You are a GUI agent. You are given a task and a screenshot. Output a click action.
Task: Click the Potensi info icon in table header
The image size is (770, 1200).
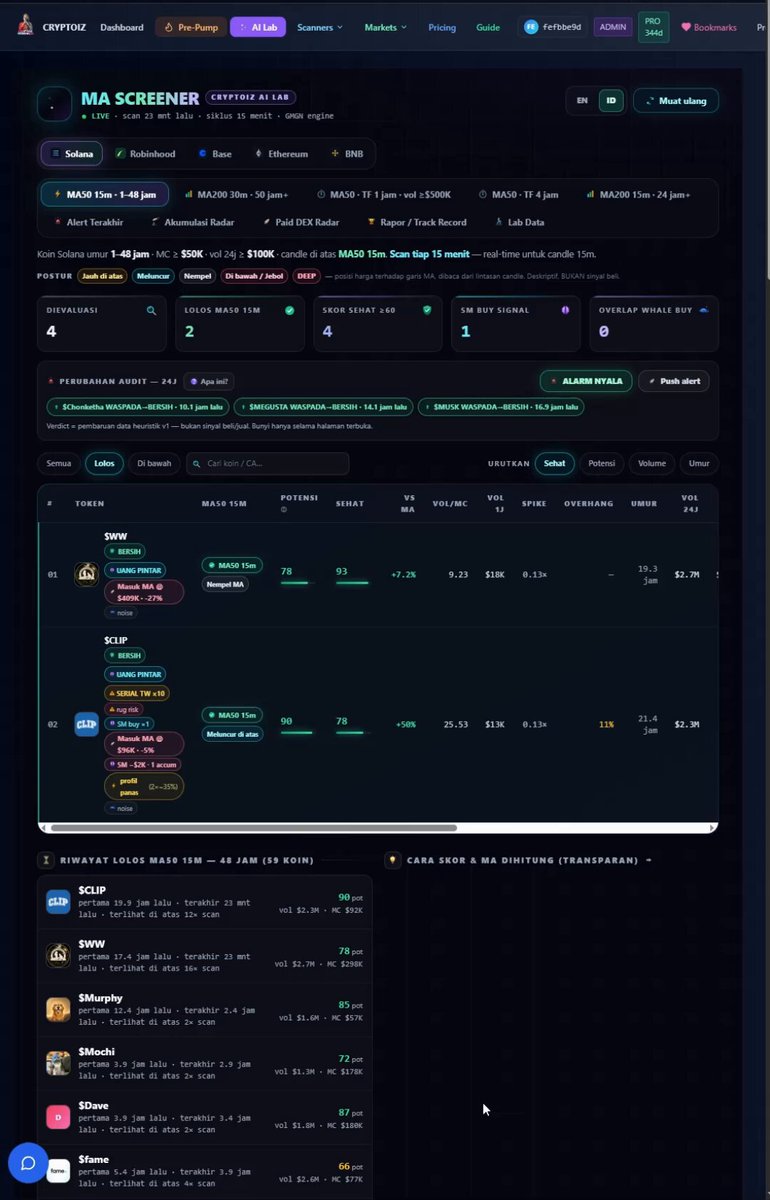(x=283, y=509)
